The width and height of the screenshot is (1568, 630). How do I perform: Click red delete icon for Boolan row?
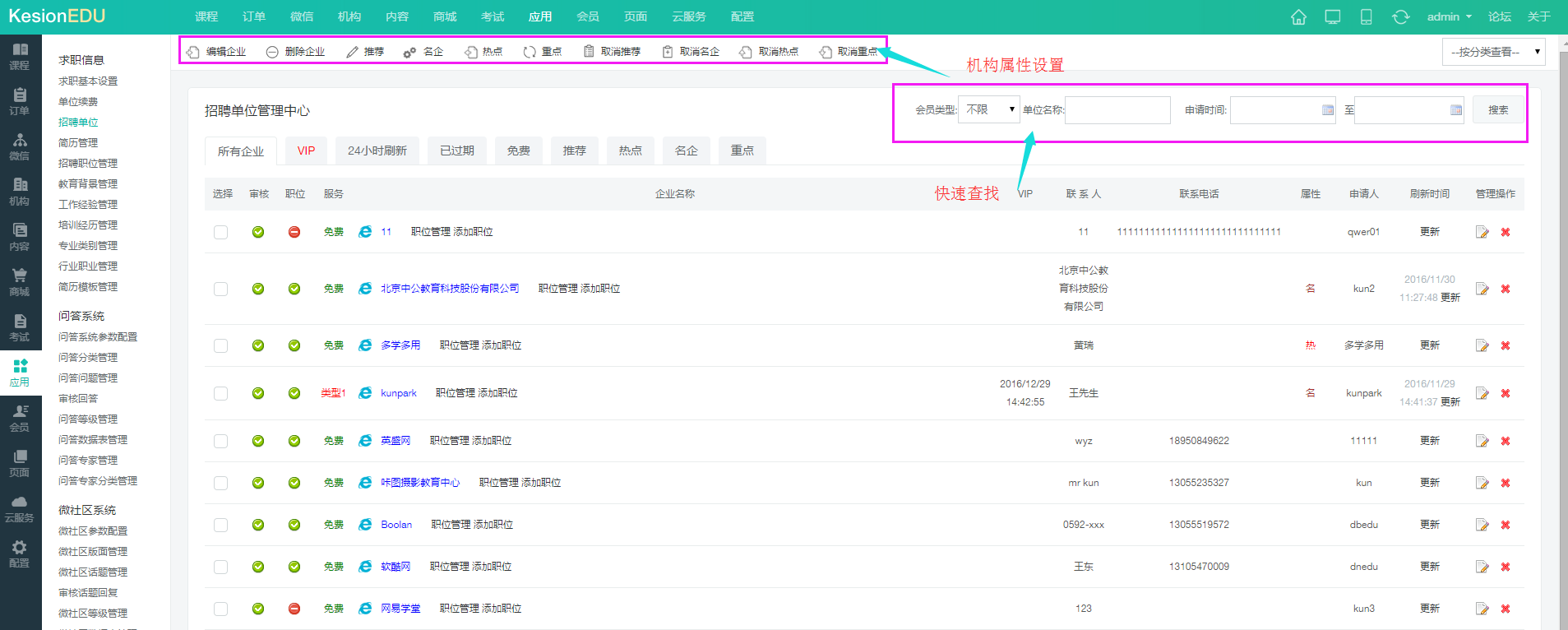(1506, 525)
